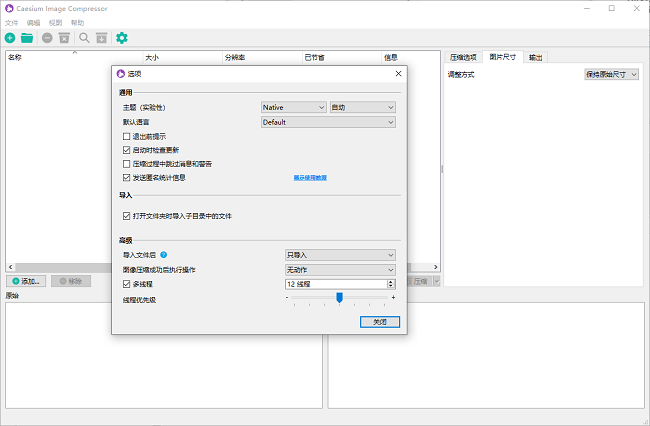The width and height of the screenshot is (650, 426).
Task: Sort by the 分辨率 column header
Action: 262,58
